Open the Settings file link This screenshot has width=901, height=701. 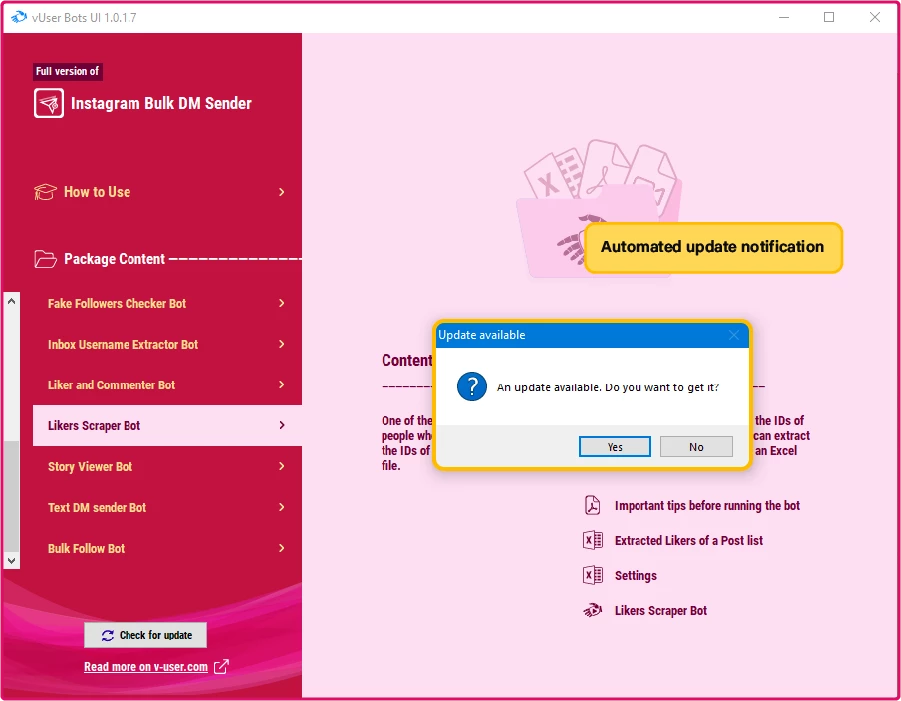click(636, 576)
